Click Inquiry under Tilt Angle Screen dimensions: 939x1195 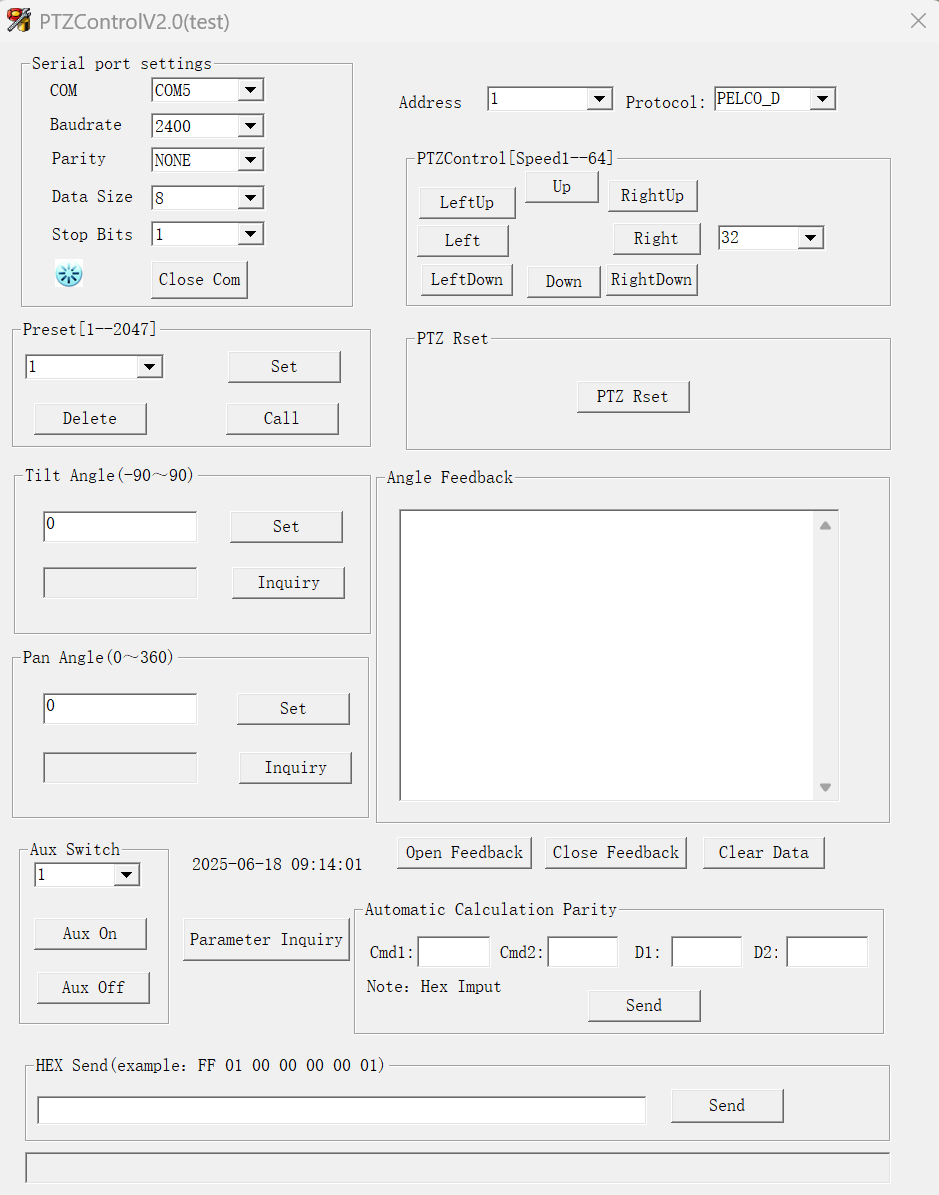click(288, 583)
